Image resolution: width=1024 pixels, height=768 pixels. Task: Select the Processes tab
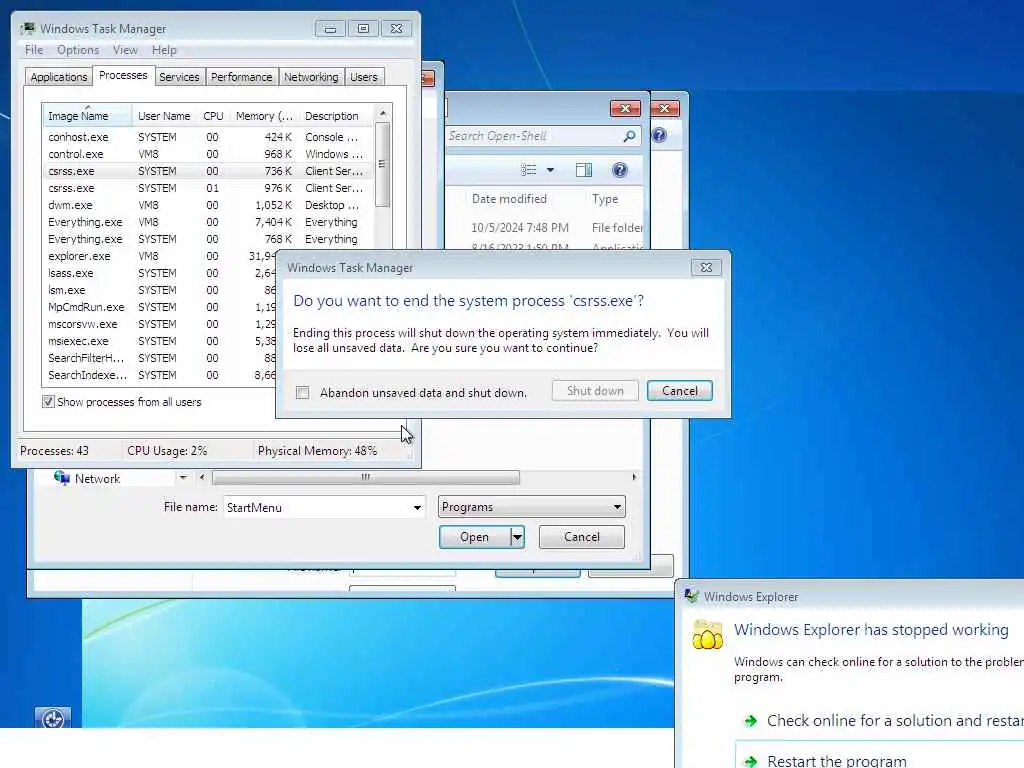point(123,75)
